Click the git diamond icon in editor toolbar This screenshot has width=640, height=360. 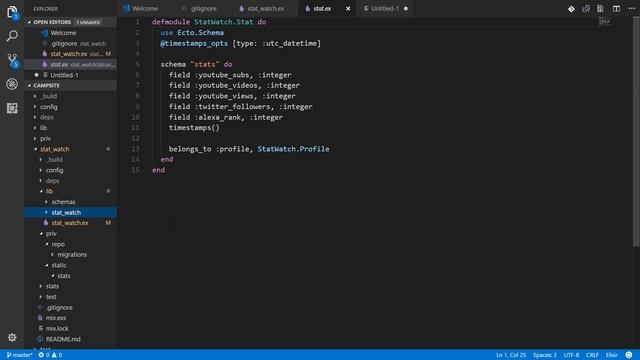coord(571,9)
